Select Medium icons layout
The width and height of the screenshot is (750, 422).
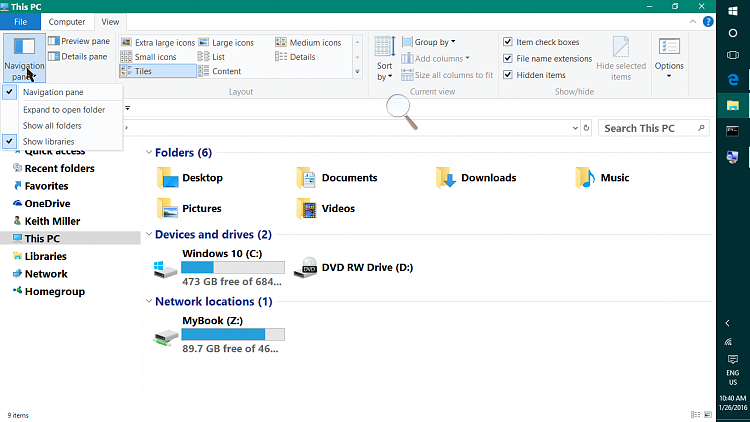tap(309, 43)
